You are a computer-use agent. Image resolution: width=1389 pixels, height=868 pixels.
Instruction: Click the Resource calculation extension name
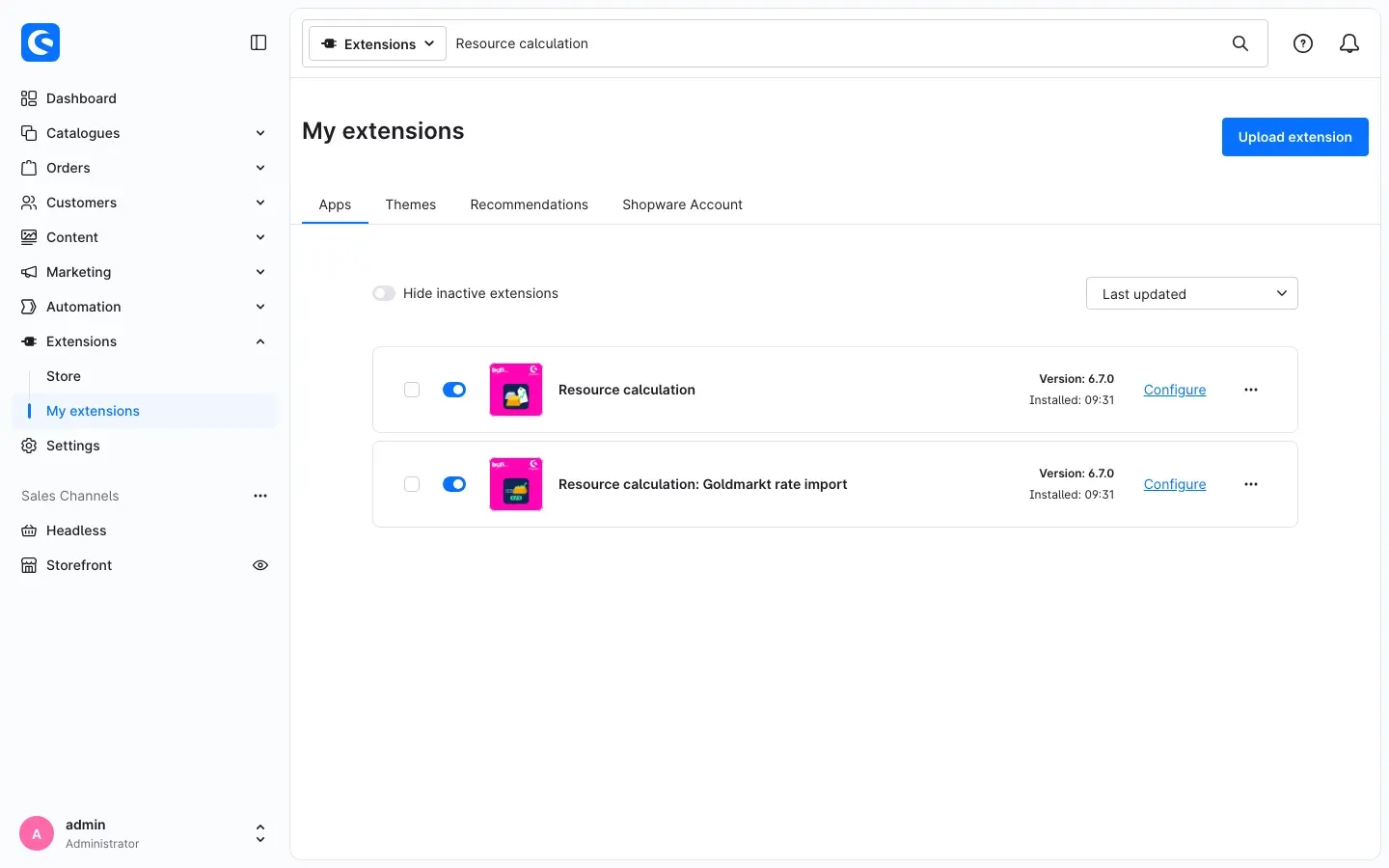[x=627, y=390]
